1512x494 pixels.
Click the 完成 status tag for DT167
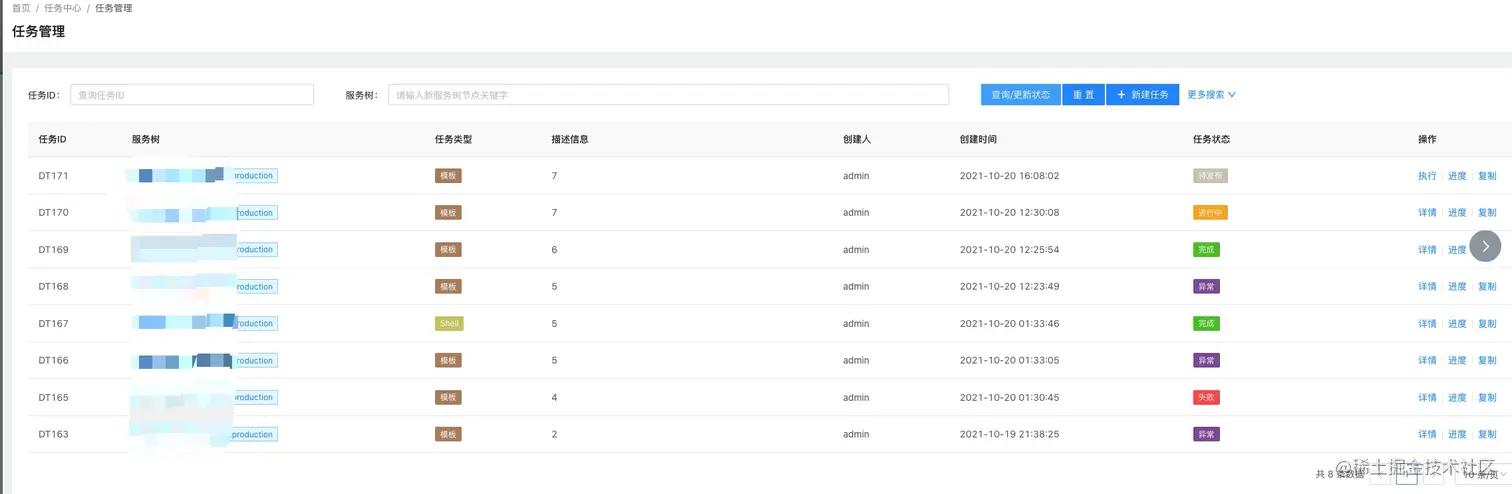(1206, 324)
